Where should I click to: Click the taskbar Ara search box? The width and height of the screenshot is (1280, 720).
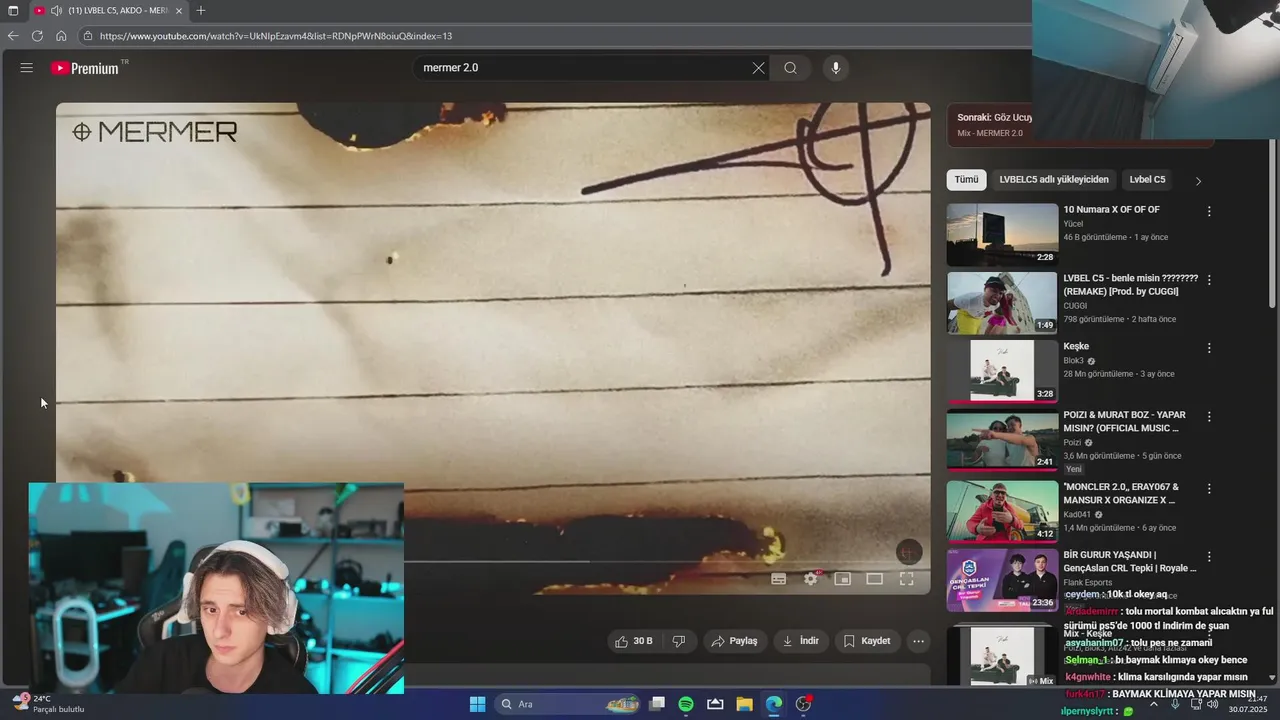568,704
